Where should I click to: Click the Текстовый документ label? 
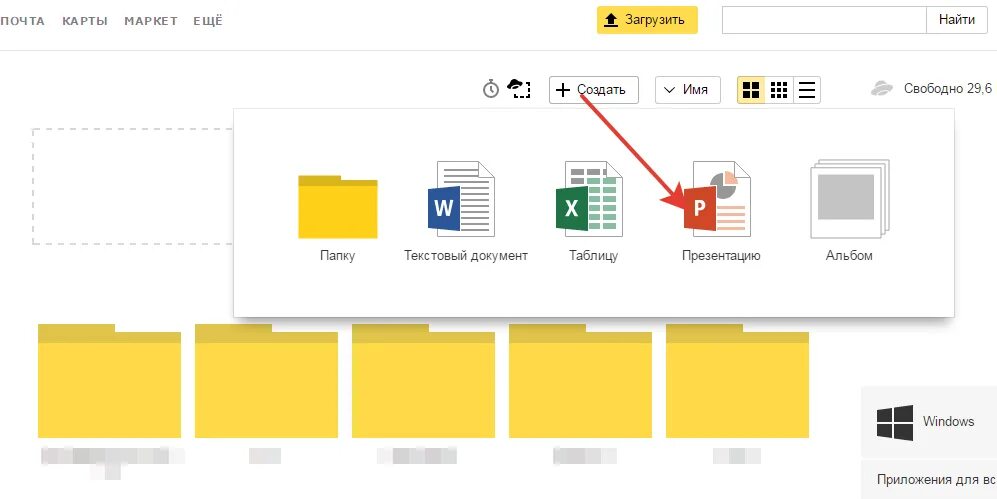466,256
